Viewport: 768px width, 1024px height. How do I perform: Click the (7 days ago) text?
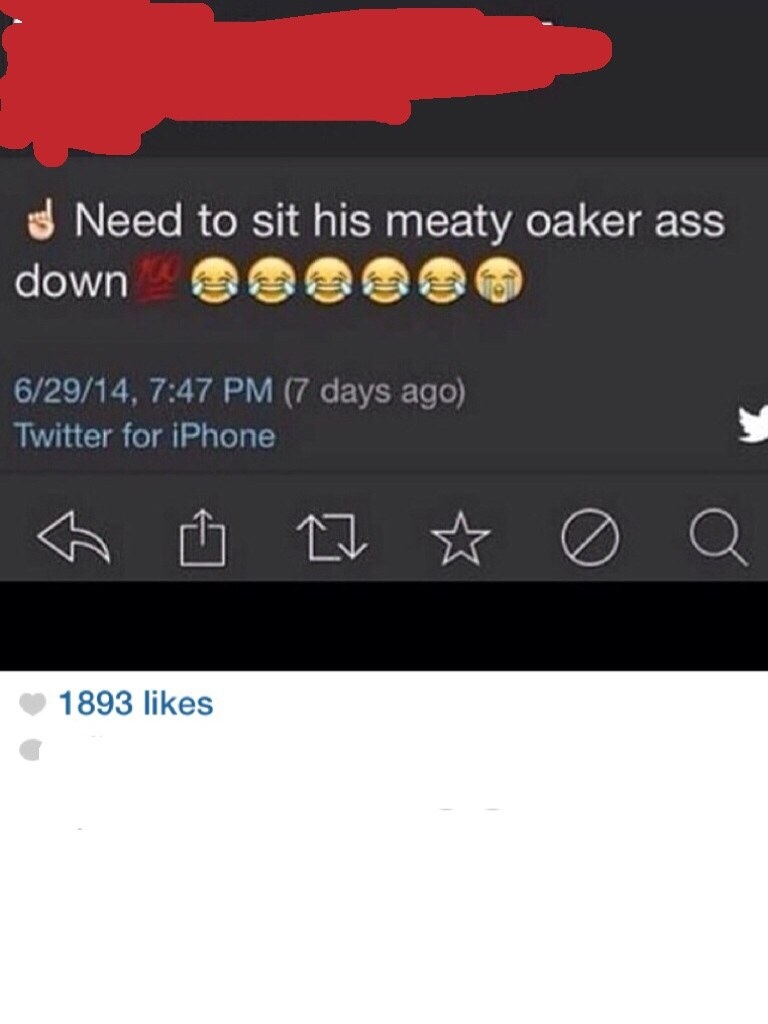(x=375, y=393)
